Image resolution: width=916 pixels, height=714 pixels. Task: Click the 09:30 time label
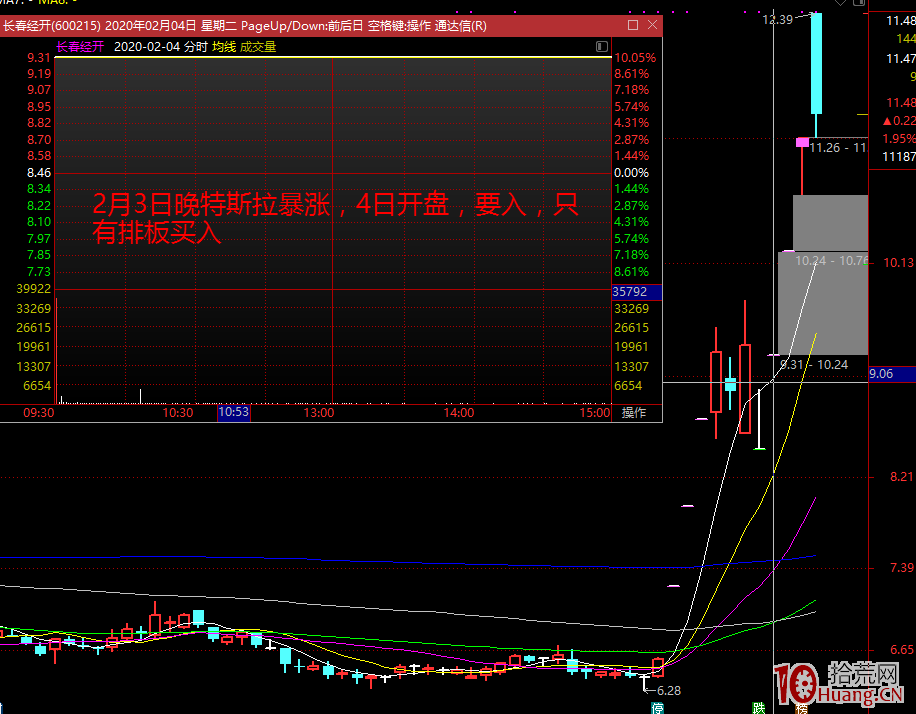click(39, 413)
